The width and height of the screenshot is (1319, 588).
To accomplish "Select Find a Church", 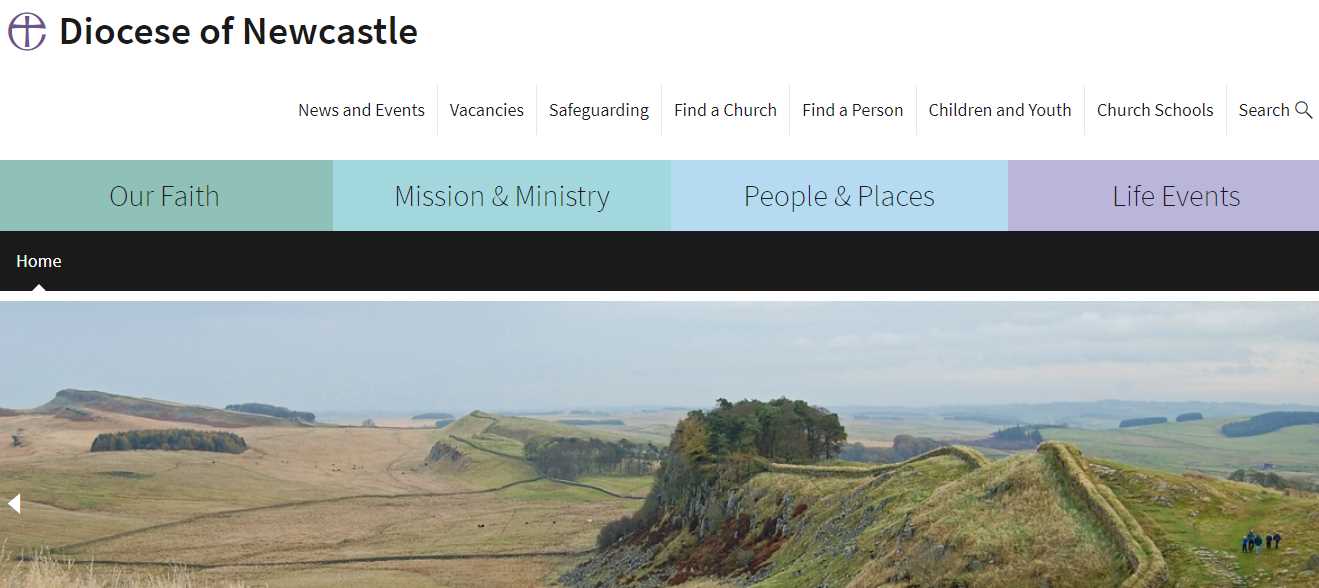I will click(725, 110).
